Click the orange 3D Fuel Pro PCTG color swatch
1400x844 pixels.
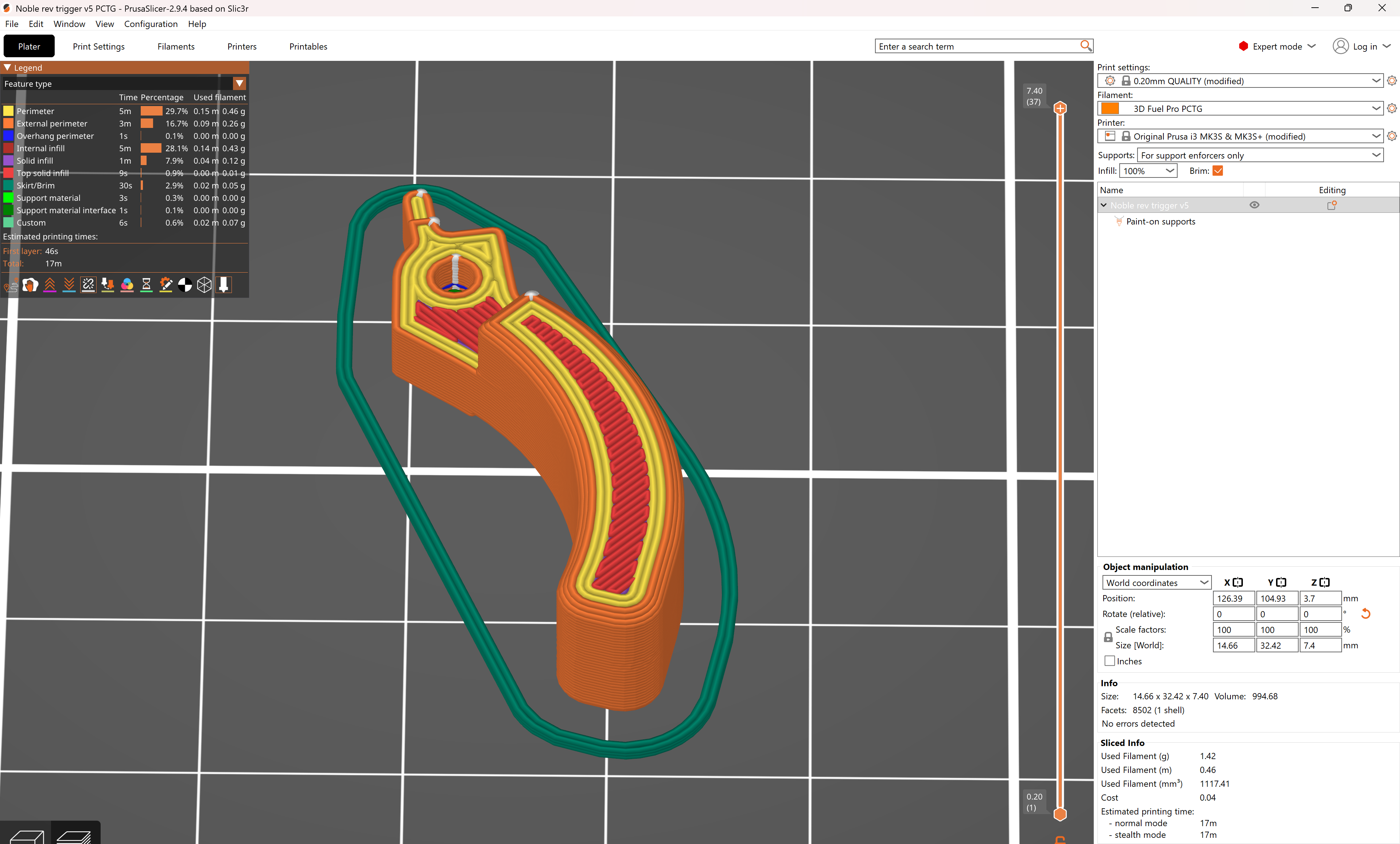pos(1110,109)
